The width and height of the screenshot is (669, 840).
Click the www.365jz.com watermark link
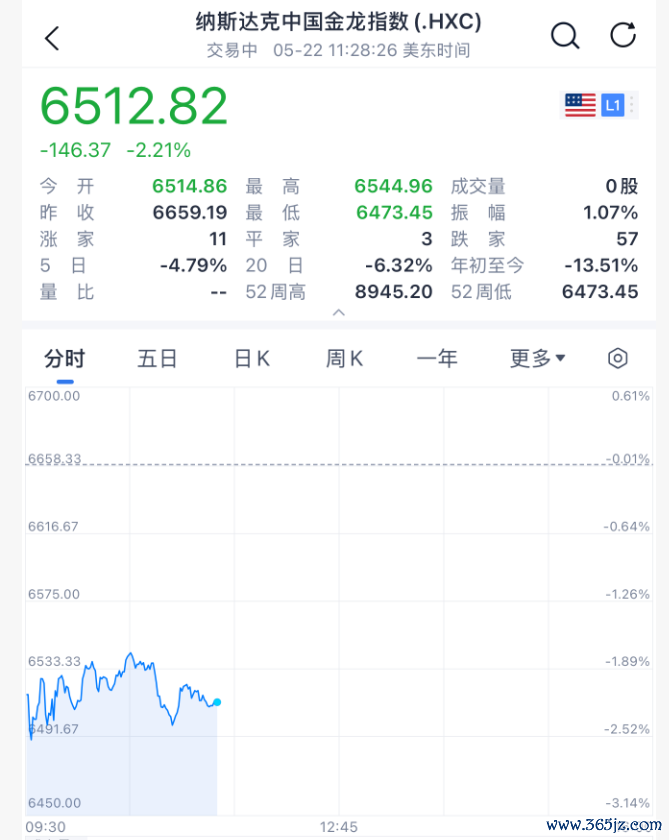604,824
